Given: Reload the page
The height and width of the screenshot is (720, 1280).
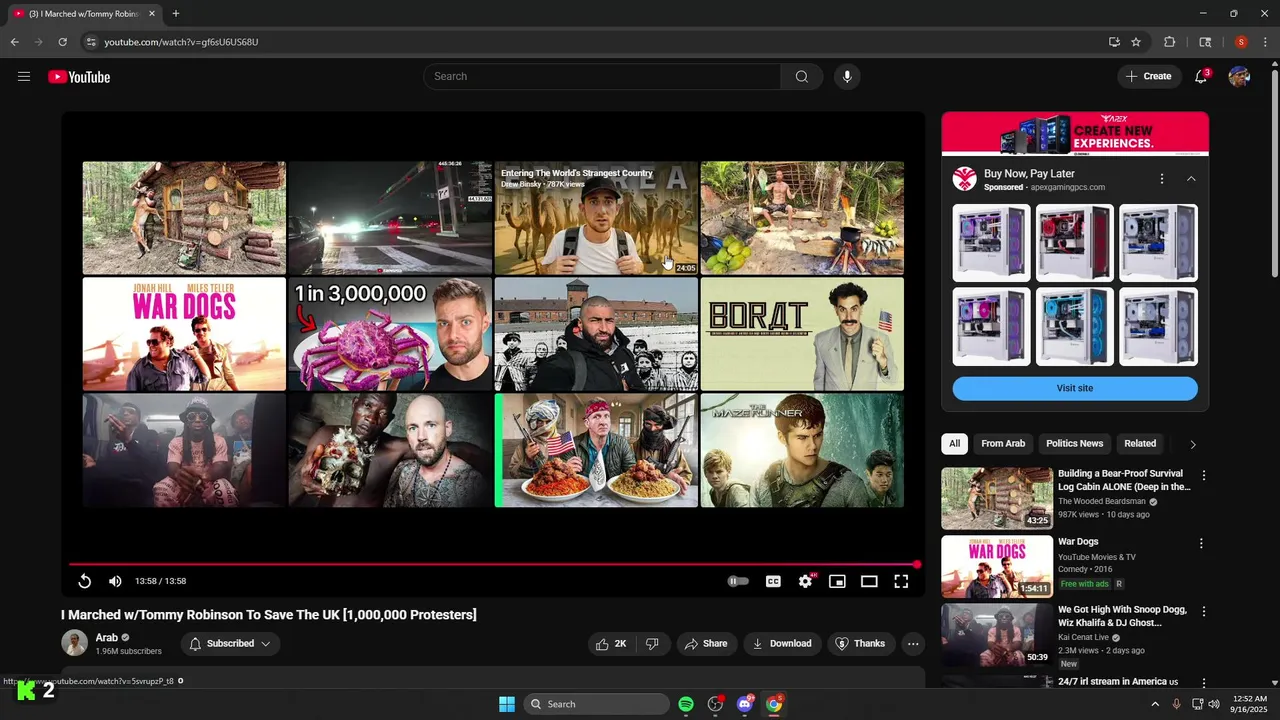Looking at the screenshot, I should click(62, 42).
